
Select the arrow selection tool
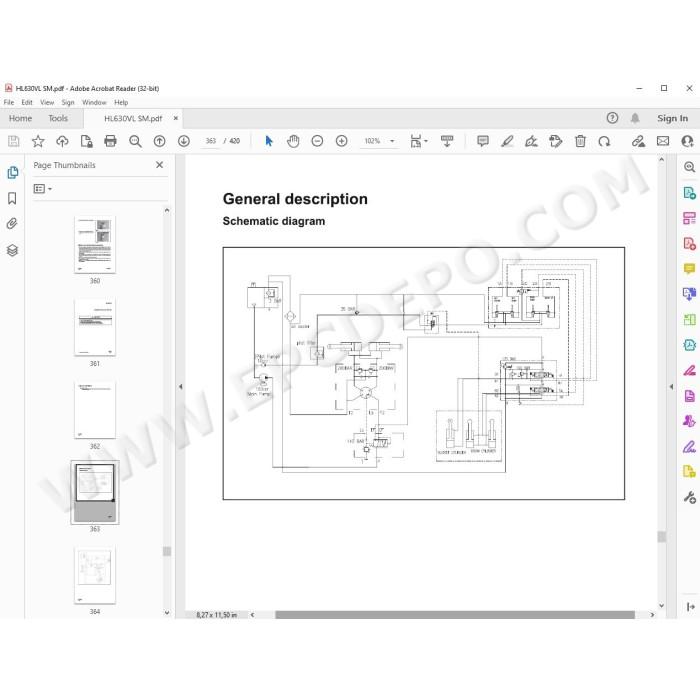tap(269, 142)
